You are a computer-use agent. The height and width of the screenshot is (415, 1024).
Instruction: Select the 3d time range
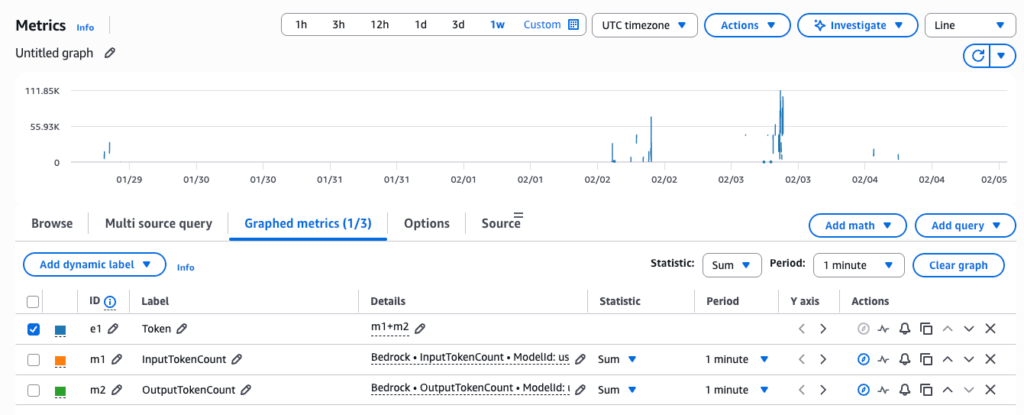458,25
